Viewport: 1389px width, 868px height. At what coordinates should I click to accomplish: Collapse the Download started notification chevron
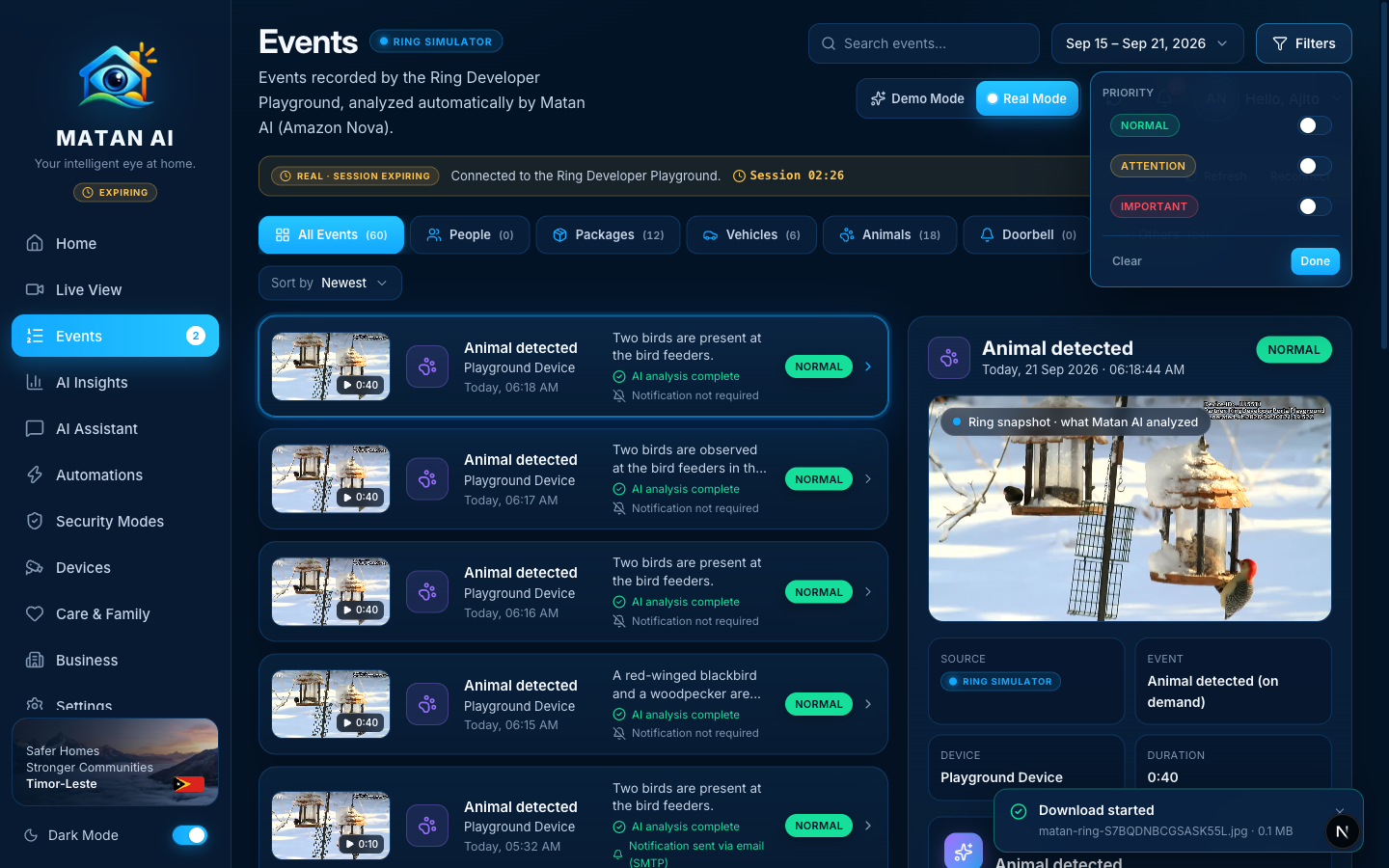(x=1339, y=811)
